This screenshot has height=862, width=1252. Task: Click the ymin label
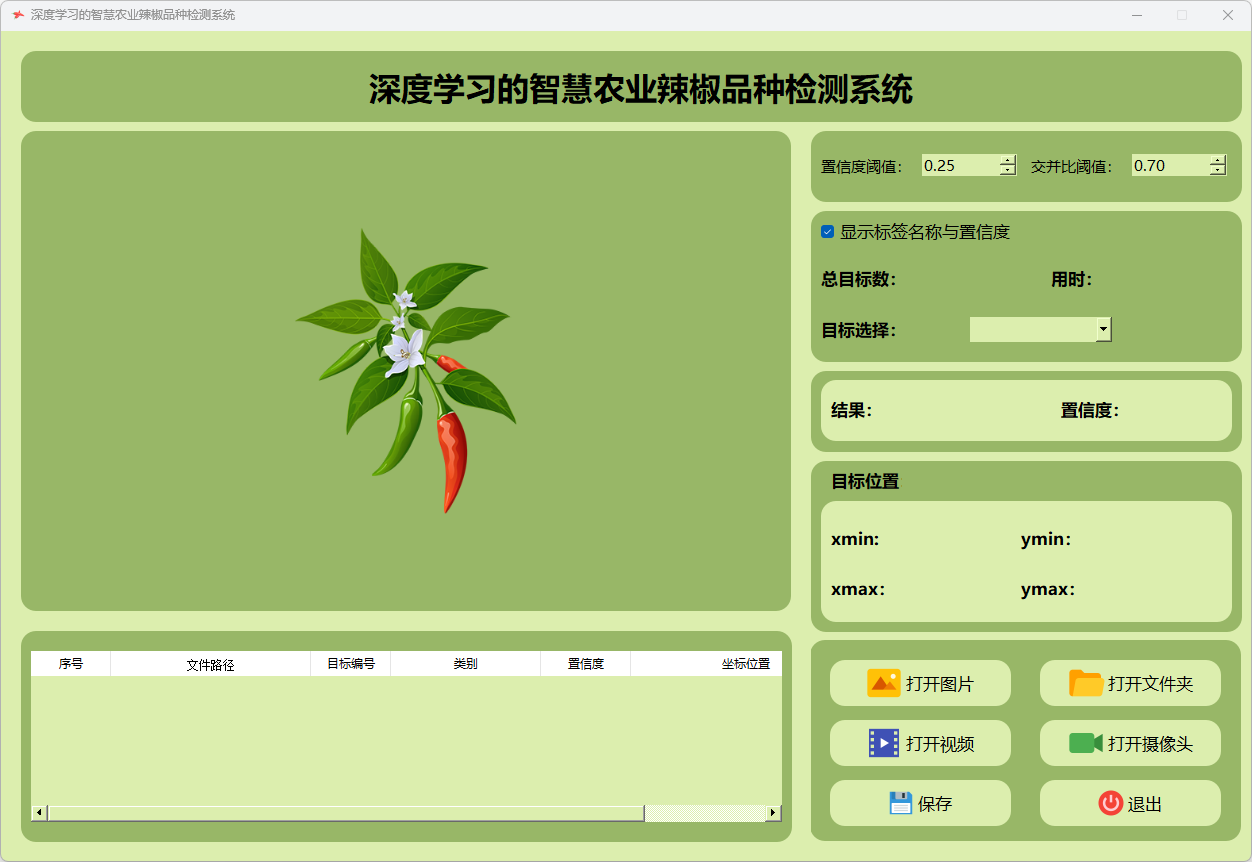tap(1046, 540)
